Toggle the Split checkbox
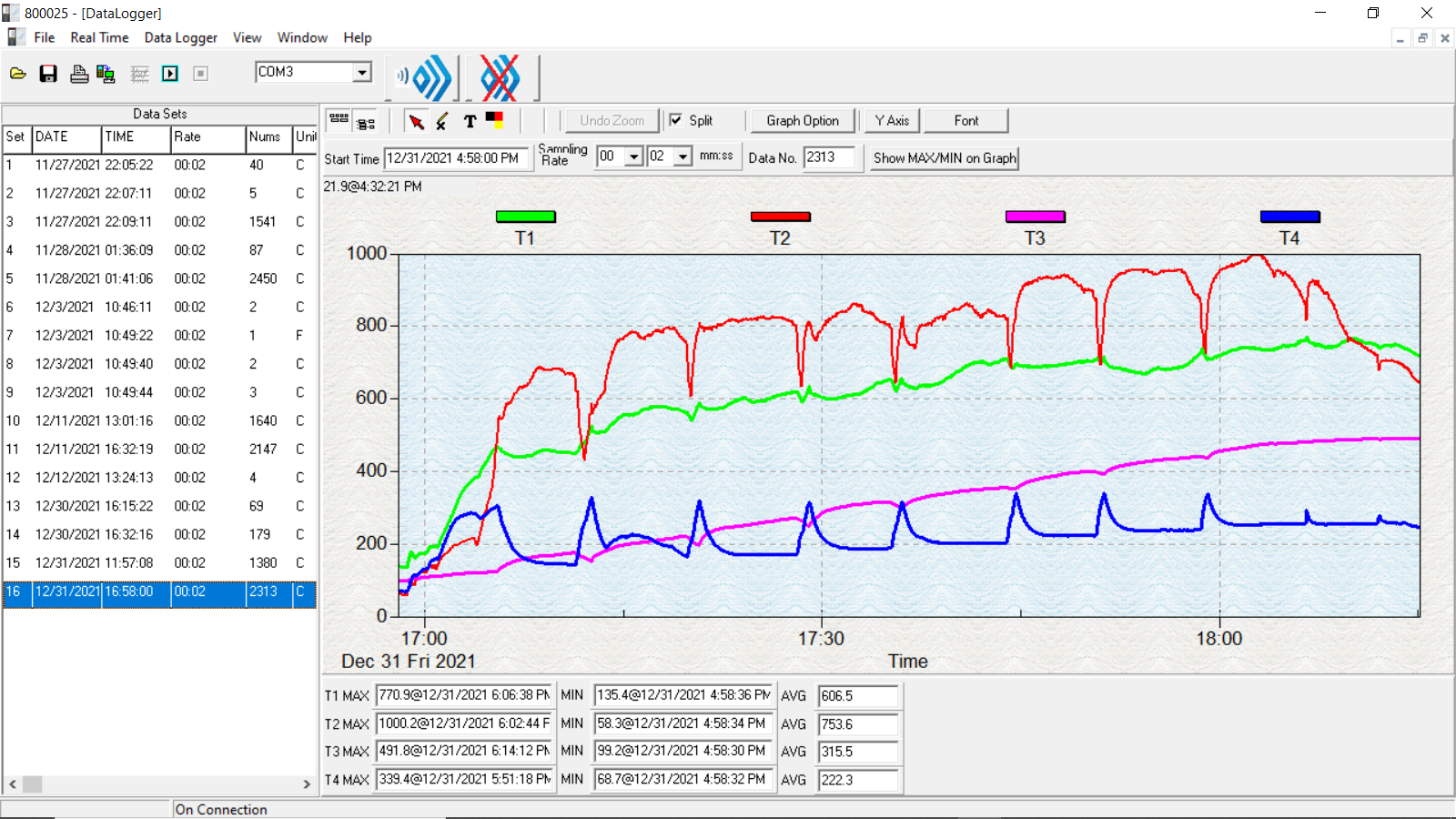Image resolution: width=1456 pixels, height=819 pixels. 676,120
